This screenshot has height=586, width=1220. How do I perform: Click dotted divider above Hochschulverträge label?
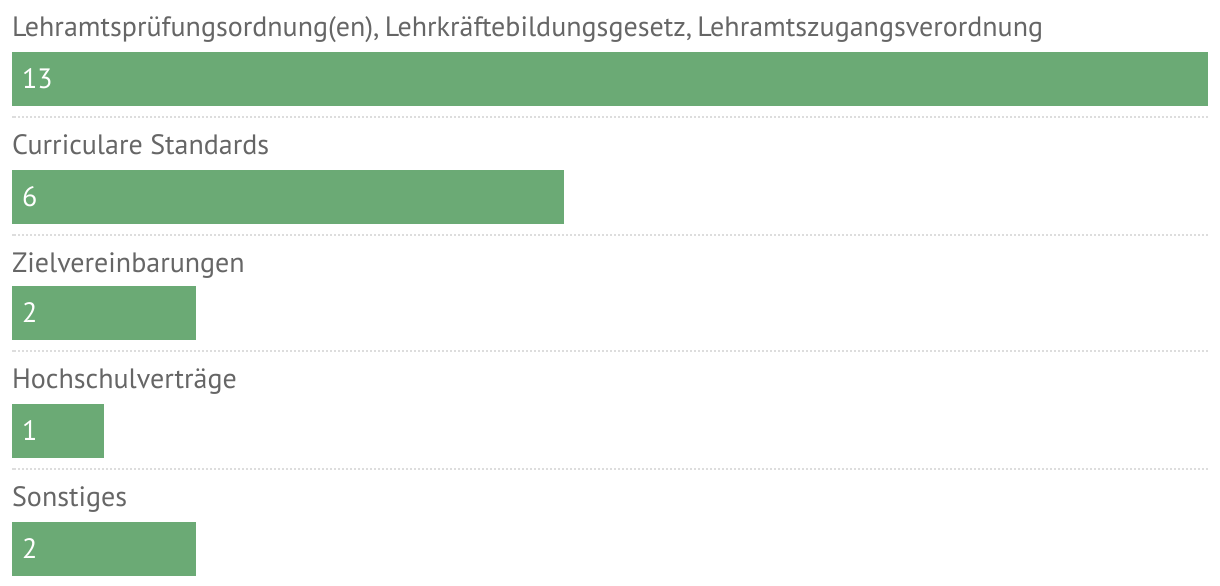click(610, 351)
